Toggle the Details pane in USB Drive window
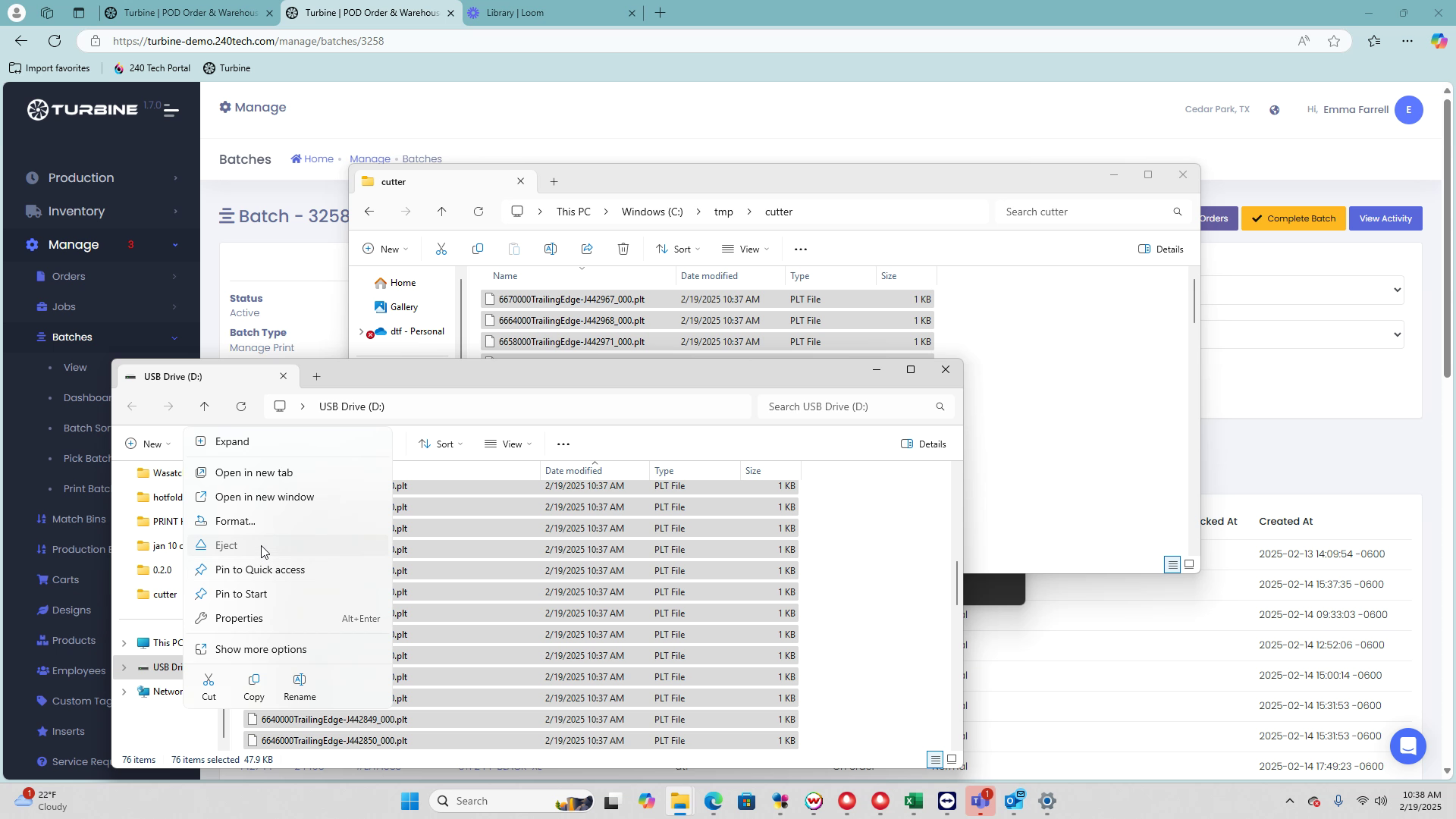 pyautogui.click(x=924, y=444)
